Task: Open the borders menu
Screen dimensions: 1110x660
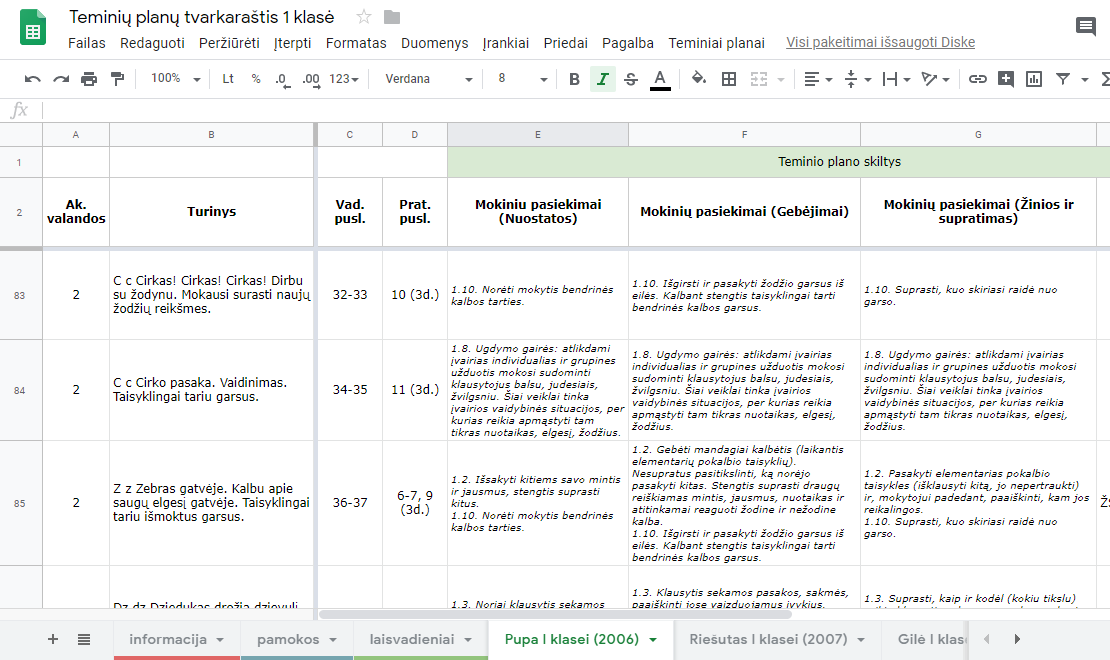Action: pyautogui.click(x=728, y=79)
